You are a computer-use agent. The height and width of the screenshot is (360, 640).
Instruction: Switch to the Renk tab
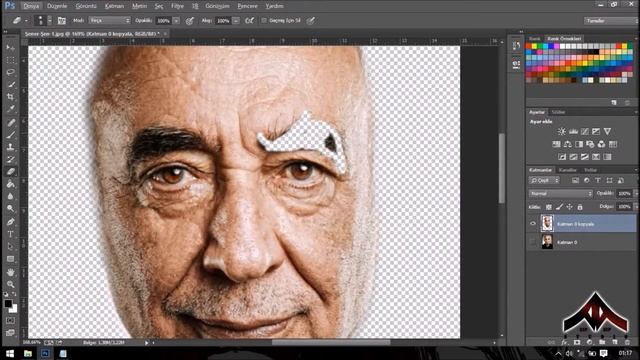pos(534,38)
